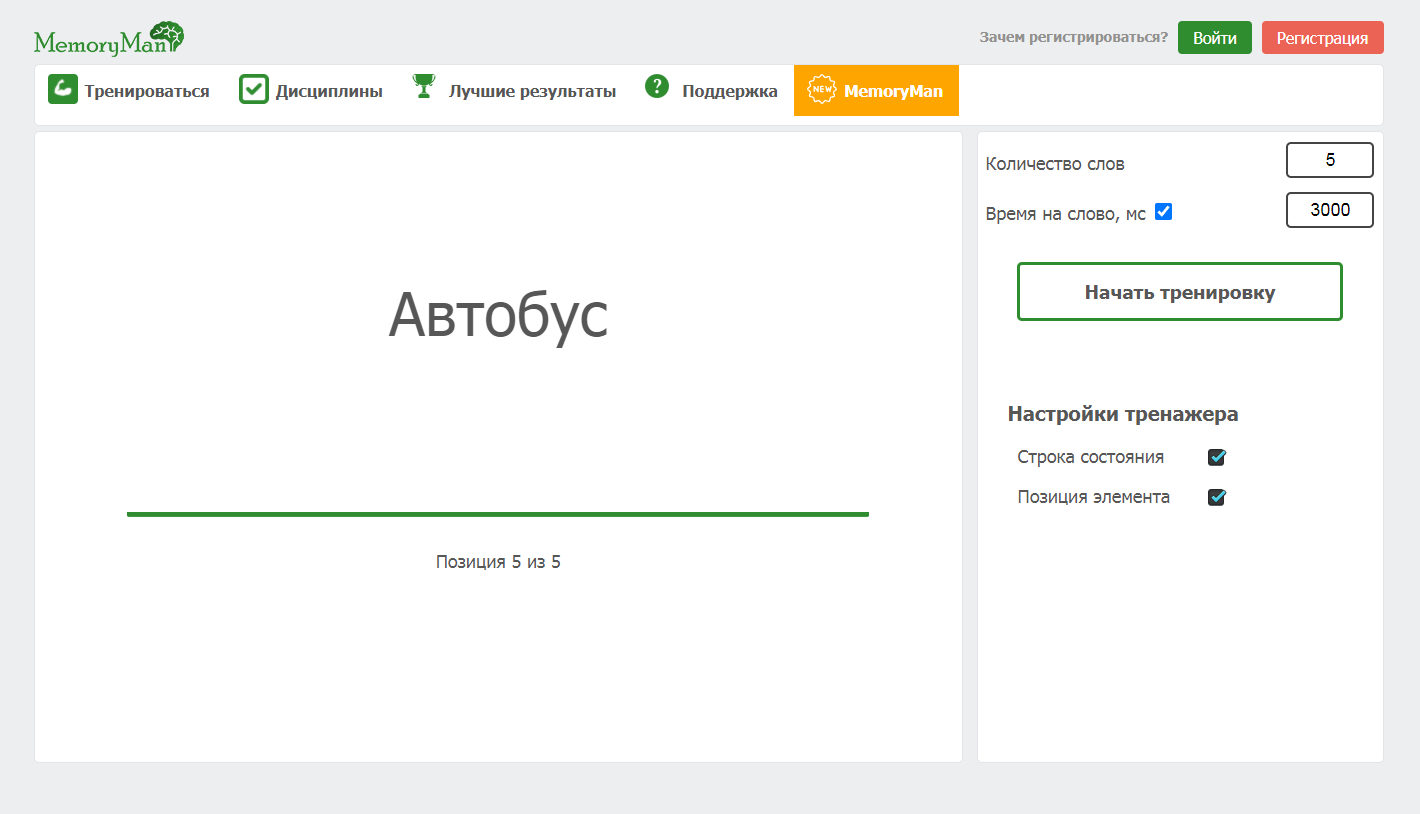Click the question mark icon beside Поддержка
This screenshot has height=814, width=1420.
(x=657, y=86)
